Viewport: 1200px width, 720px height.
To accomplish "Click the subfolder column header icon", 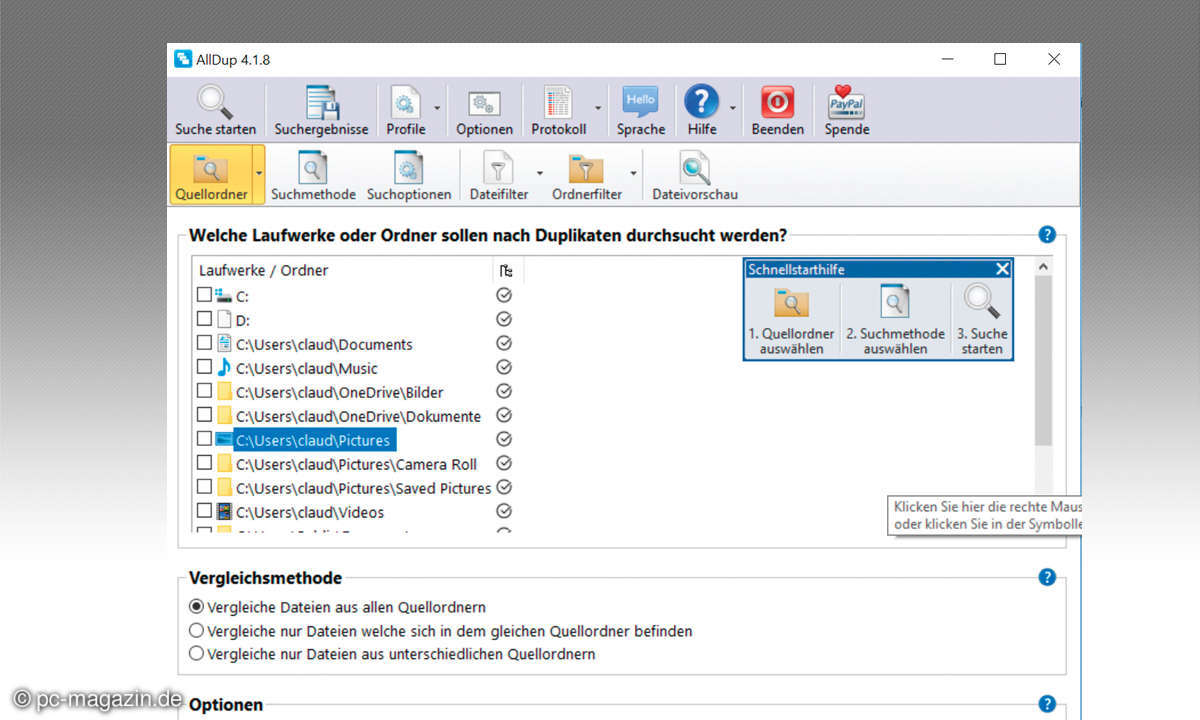I will pyautogui.click(x=506, y=270).
